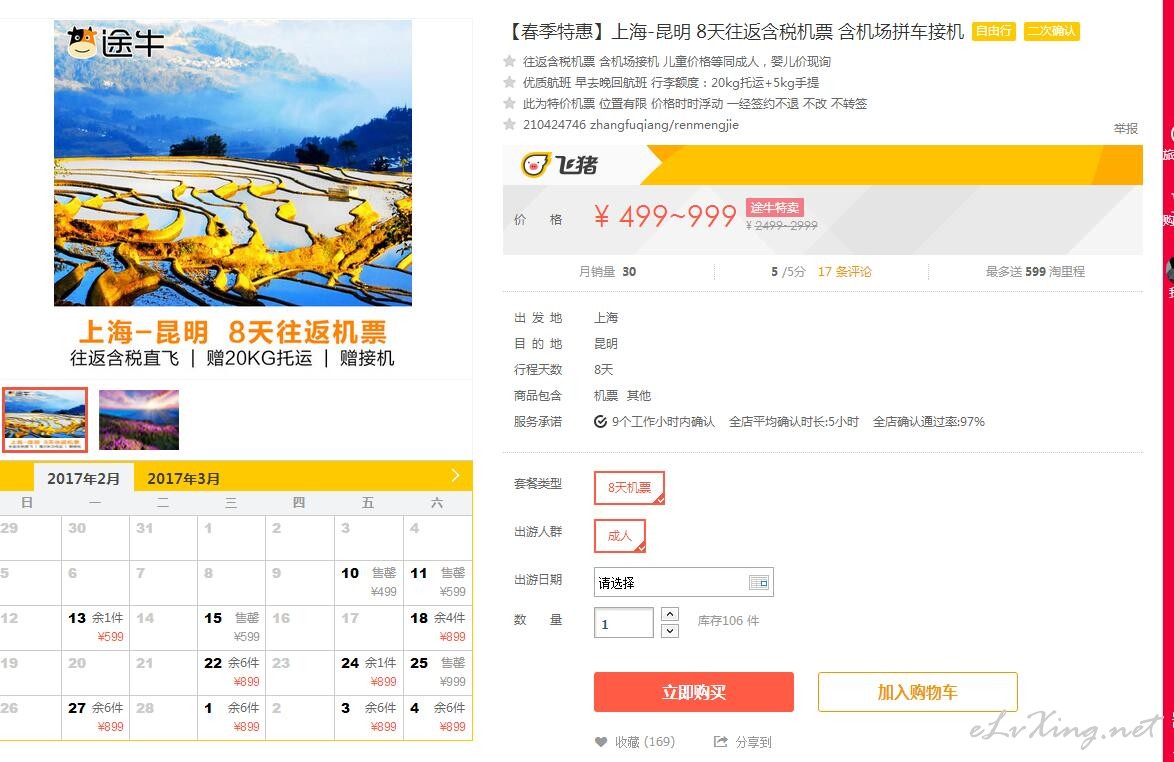
Task: Click the heart icon to favorite (收藏)
Action: (x=600, y=742)
